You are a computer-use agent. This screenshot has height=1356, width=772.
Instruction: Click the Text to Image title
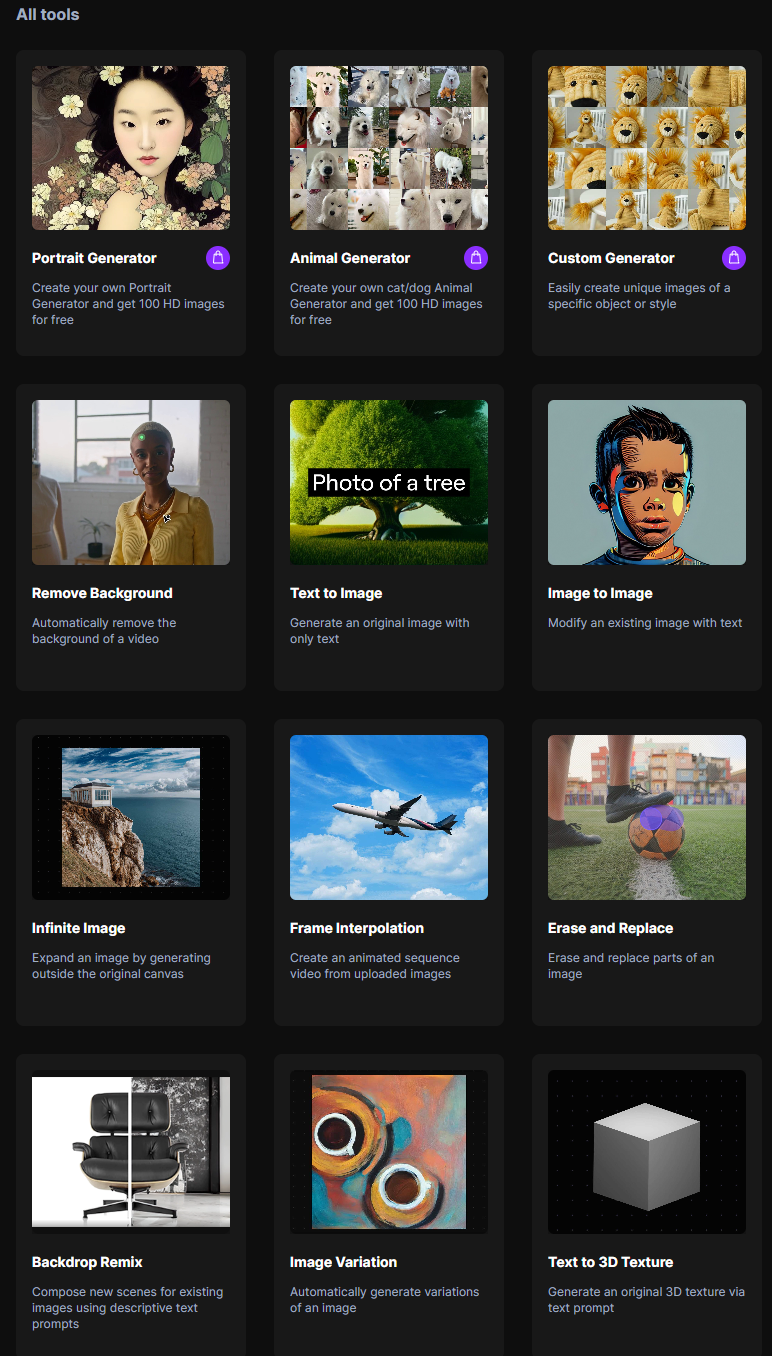(x=336, y=593)
